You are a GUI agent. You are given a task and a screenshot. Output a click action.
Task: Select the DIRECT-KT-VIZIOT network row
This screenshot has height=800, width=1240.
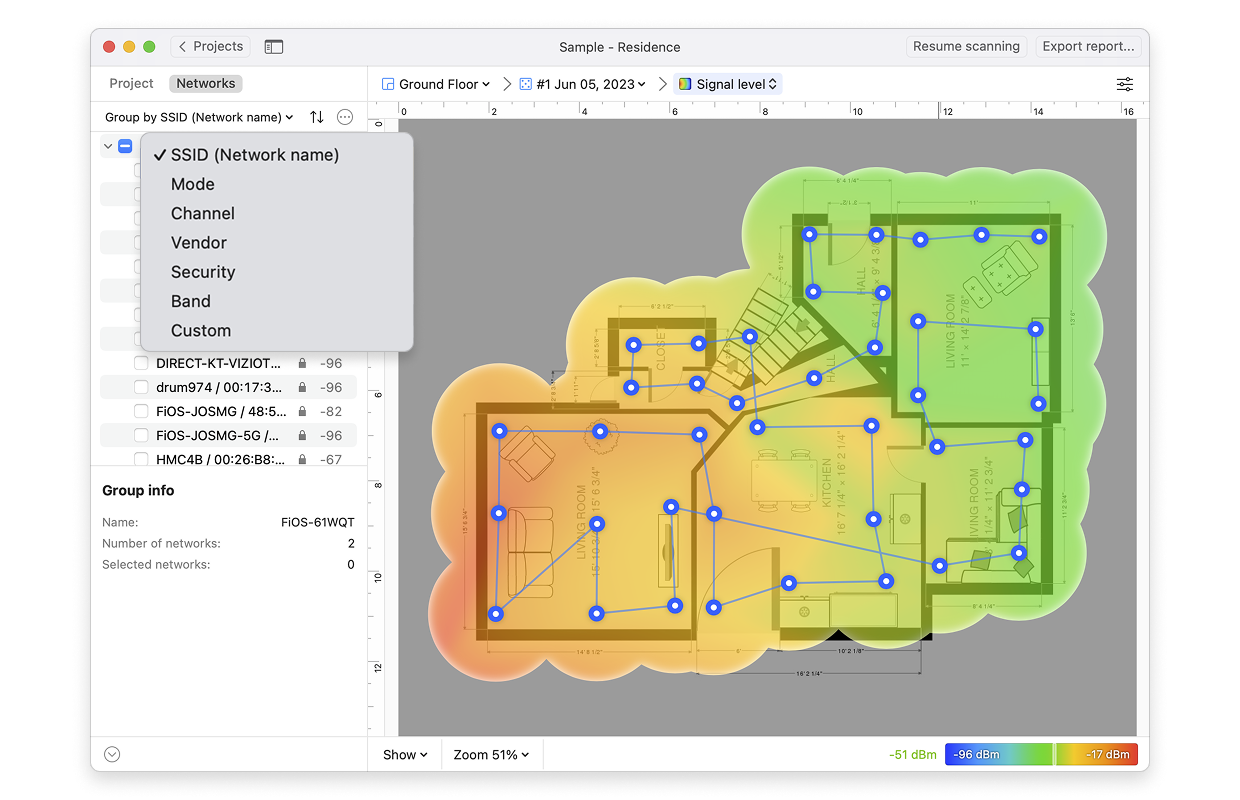click(x=228, y=363)
